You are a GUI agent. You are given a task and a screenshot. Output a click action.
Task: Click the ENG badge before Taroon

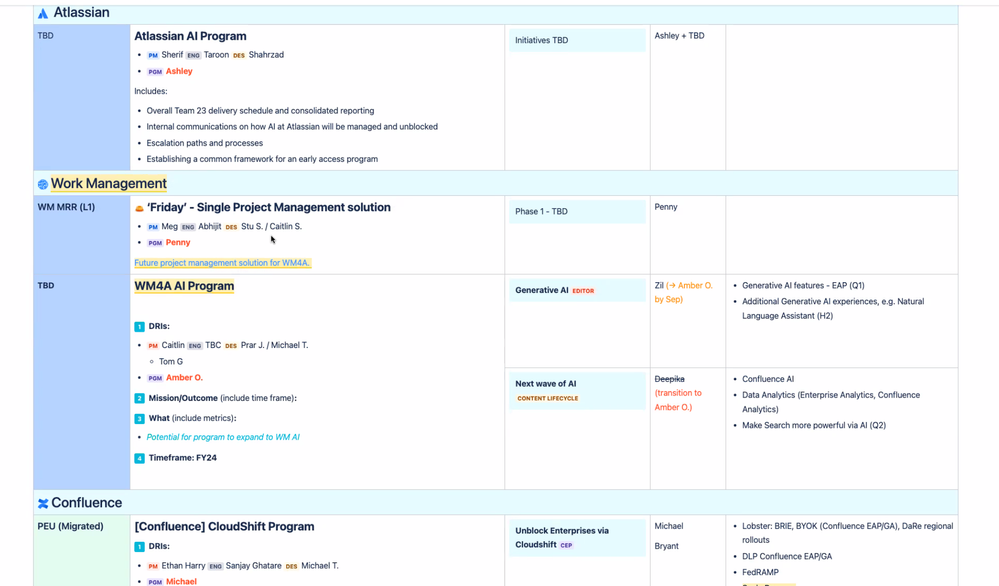(193, 55)
